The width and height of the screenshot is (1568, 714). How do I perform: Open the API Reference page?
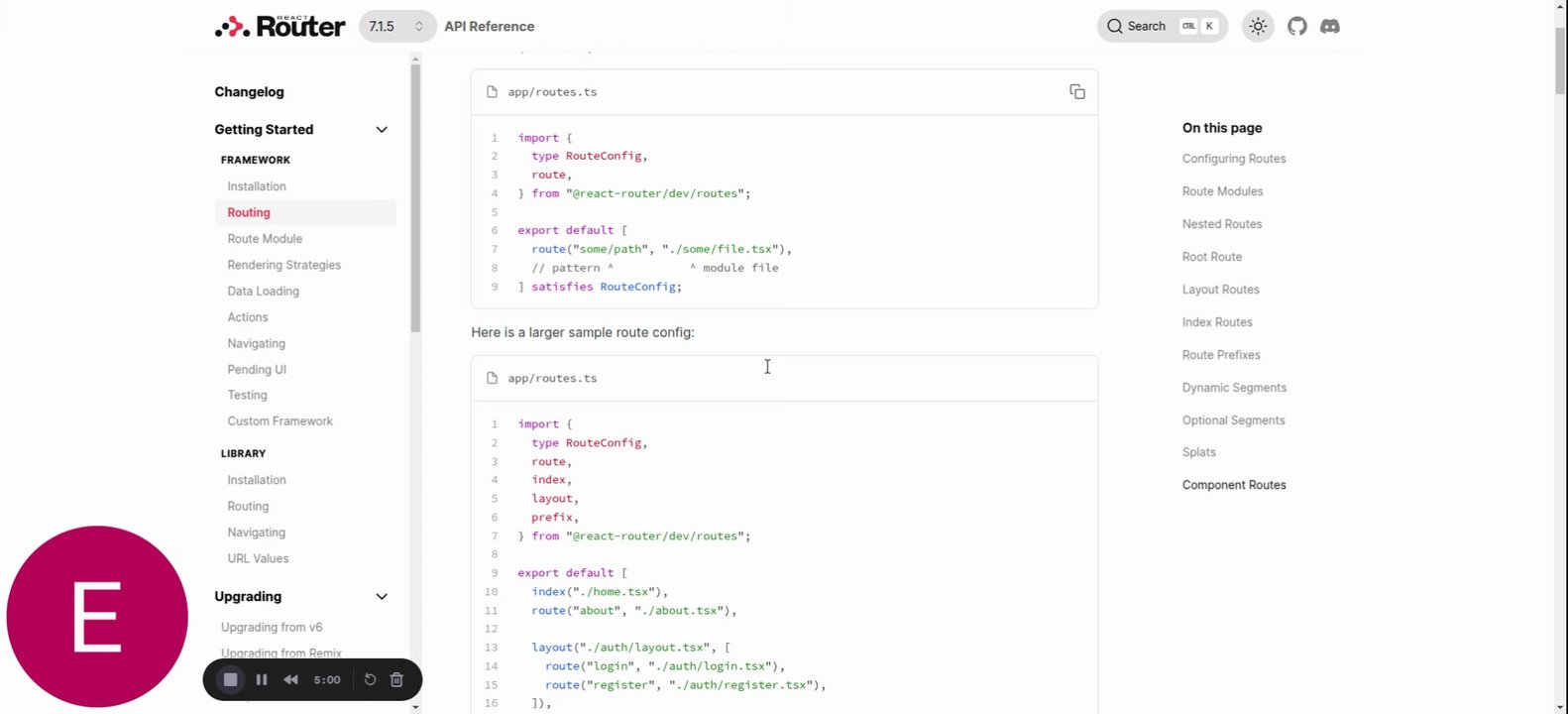tap(489, 27)
